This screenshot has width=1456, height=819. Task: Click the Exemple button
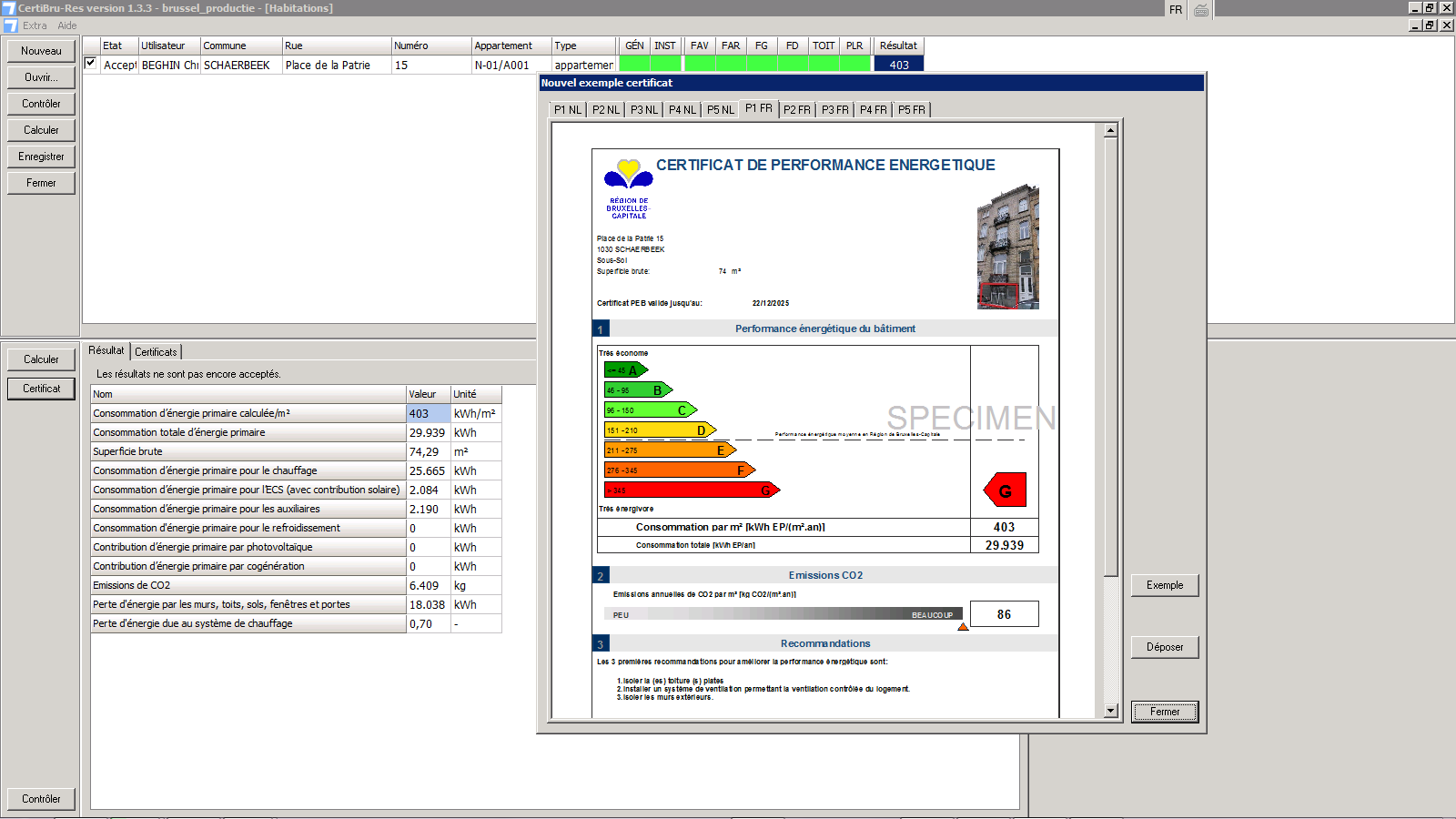pos(1164,585)
